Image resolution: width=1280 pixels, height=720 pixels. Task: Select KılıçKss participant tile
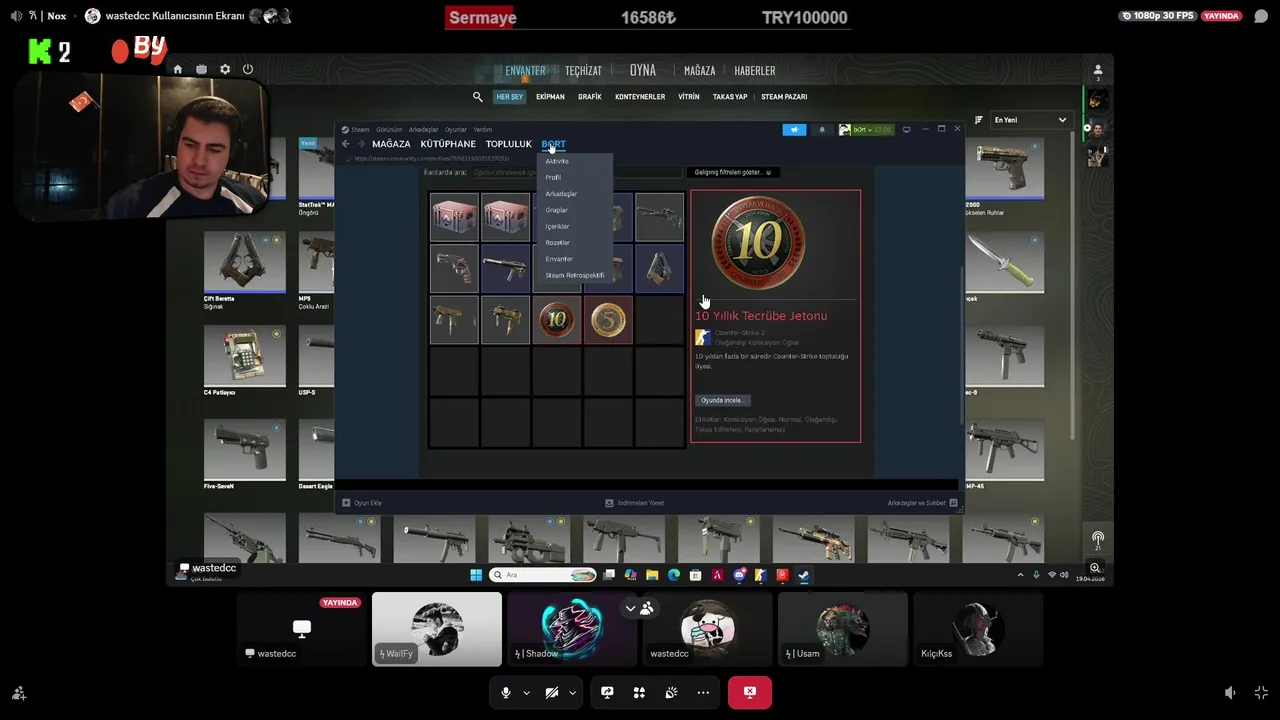(x=978, y=629)
